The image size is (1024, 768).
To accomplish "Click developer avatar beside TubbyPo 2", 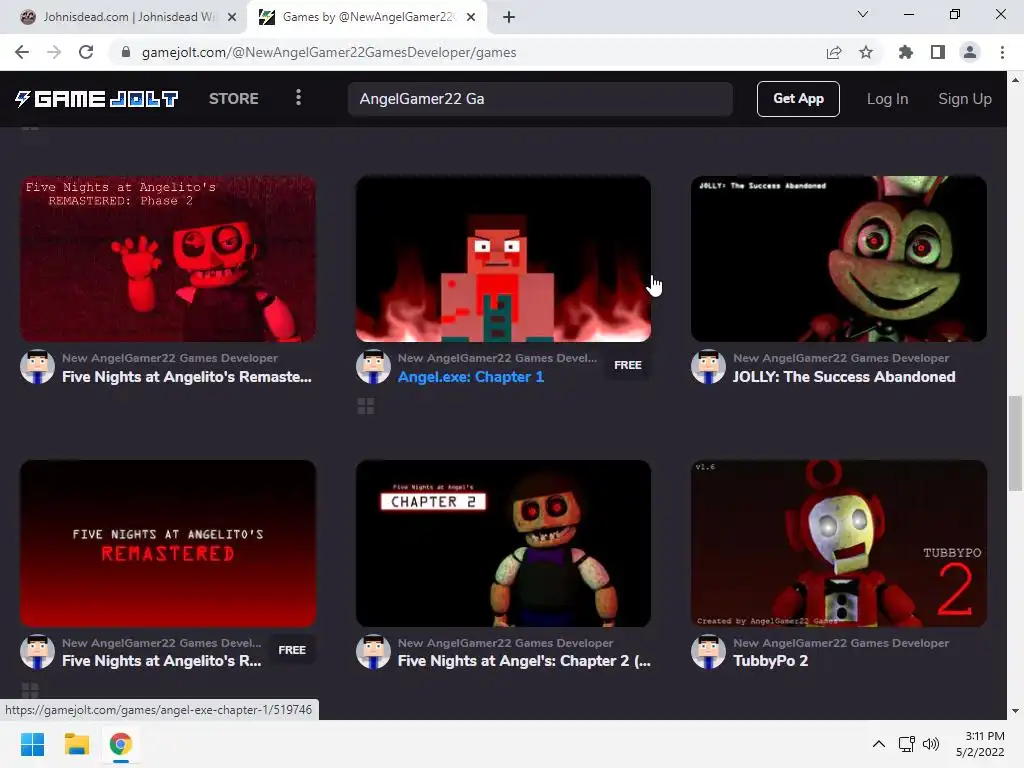I will point(709,652).
